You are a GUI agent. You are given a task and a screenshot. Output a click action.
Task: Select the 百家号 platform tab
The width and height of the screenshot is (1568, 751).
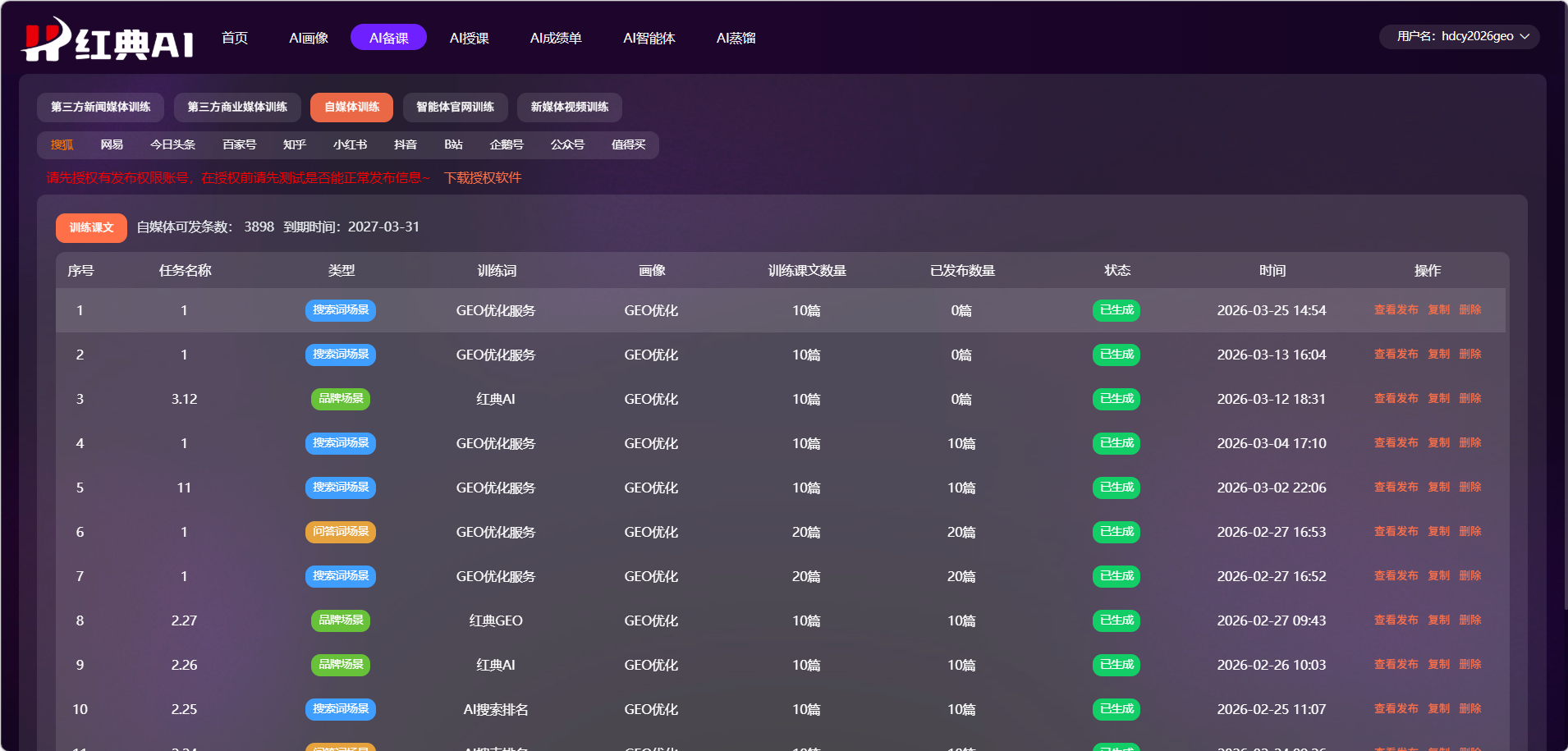click(239, 144)
